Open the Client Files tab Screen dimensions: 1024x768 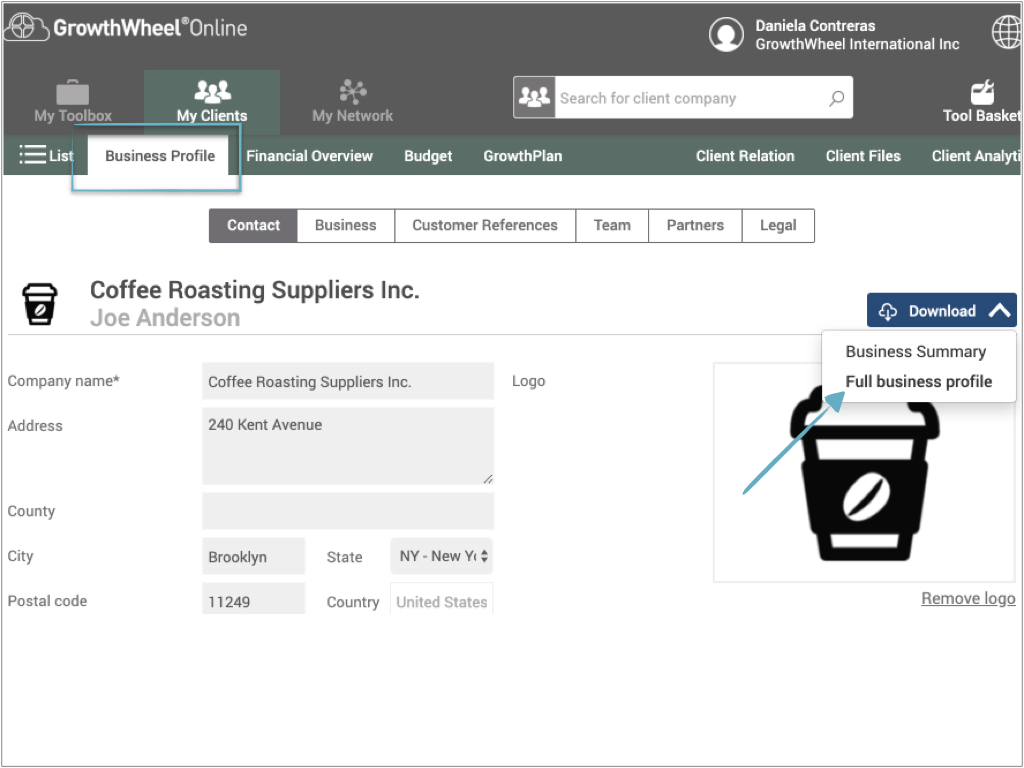(x=863, y=155)
